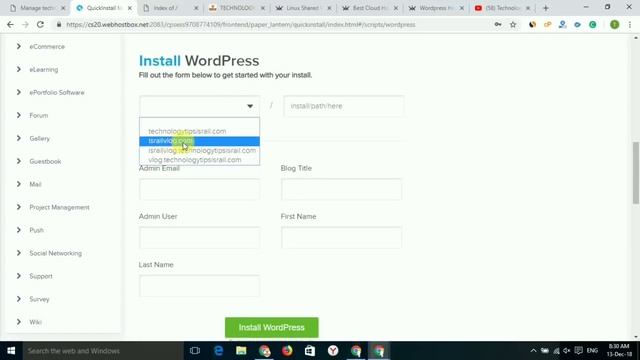The image size is (640, 360).
Task: Click the ENG language indicator
Action: pyautogui.click(x=592, y=351)
